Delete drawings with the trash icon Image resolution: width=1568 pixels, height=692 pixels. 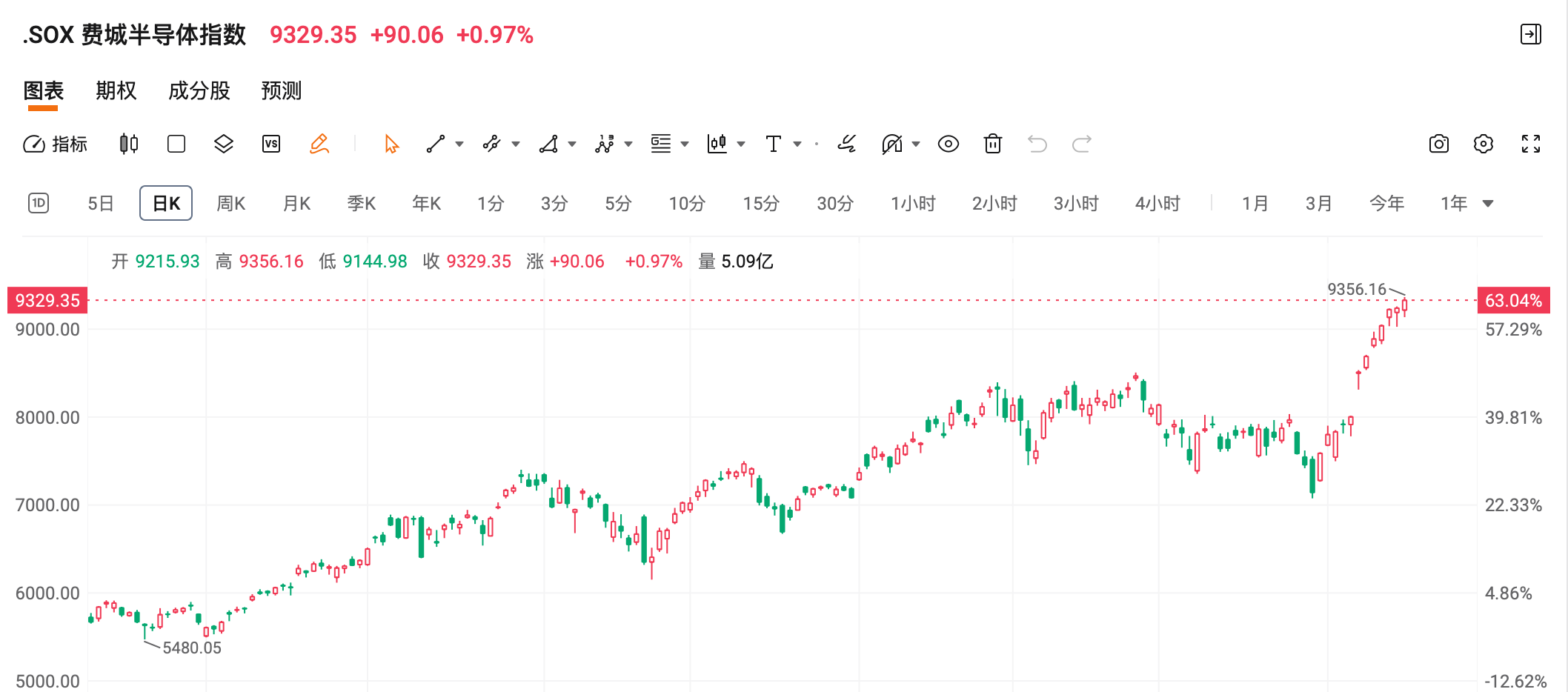[993, 144]
